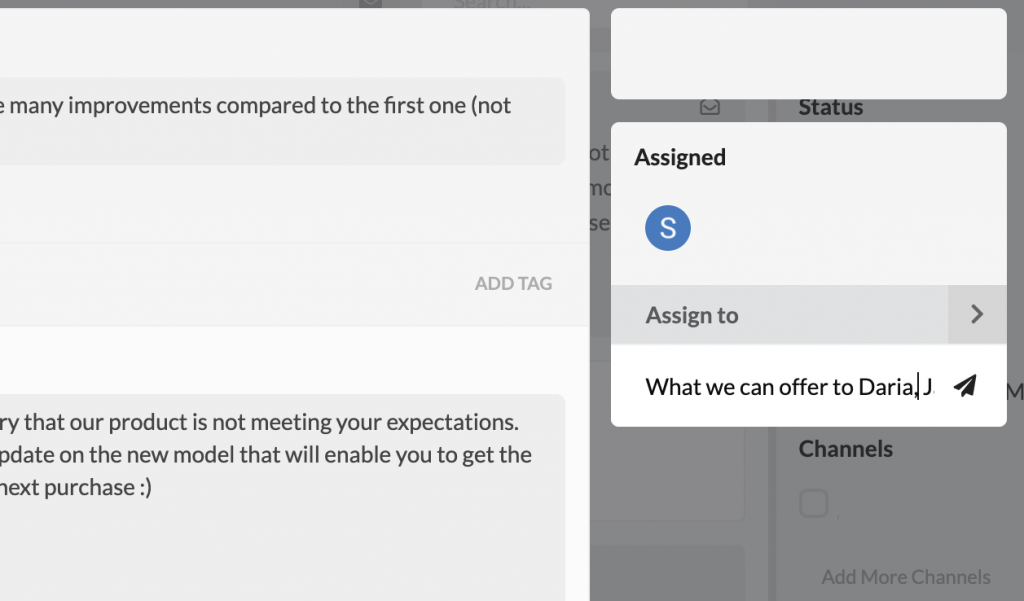The image size is (1024, 601).
Task: Tick the checkbox under Channels
Action: (x=814, y=503)
